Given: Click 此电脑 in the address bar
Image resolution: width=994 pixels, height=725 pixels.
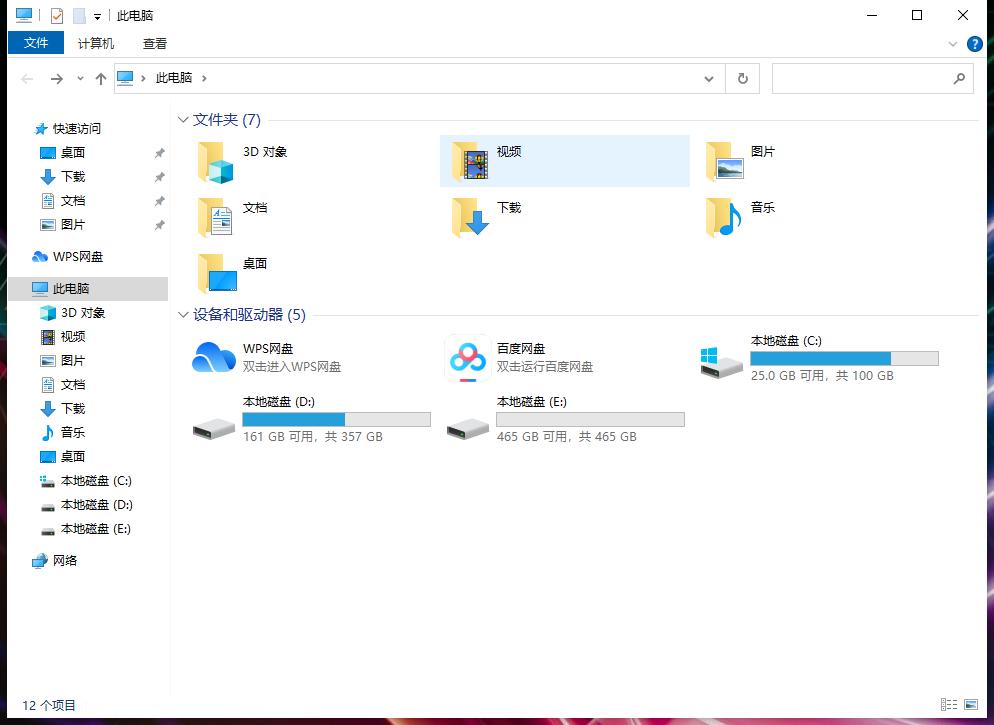Looking at the screenshot, I should tap(174, 78).
